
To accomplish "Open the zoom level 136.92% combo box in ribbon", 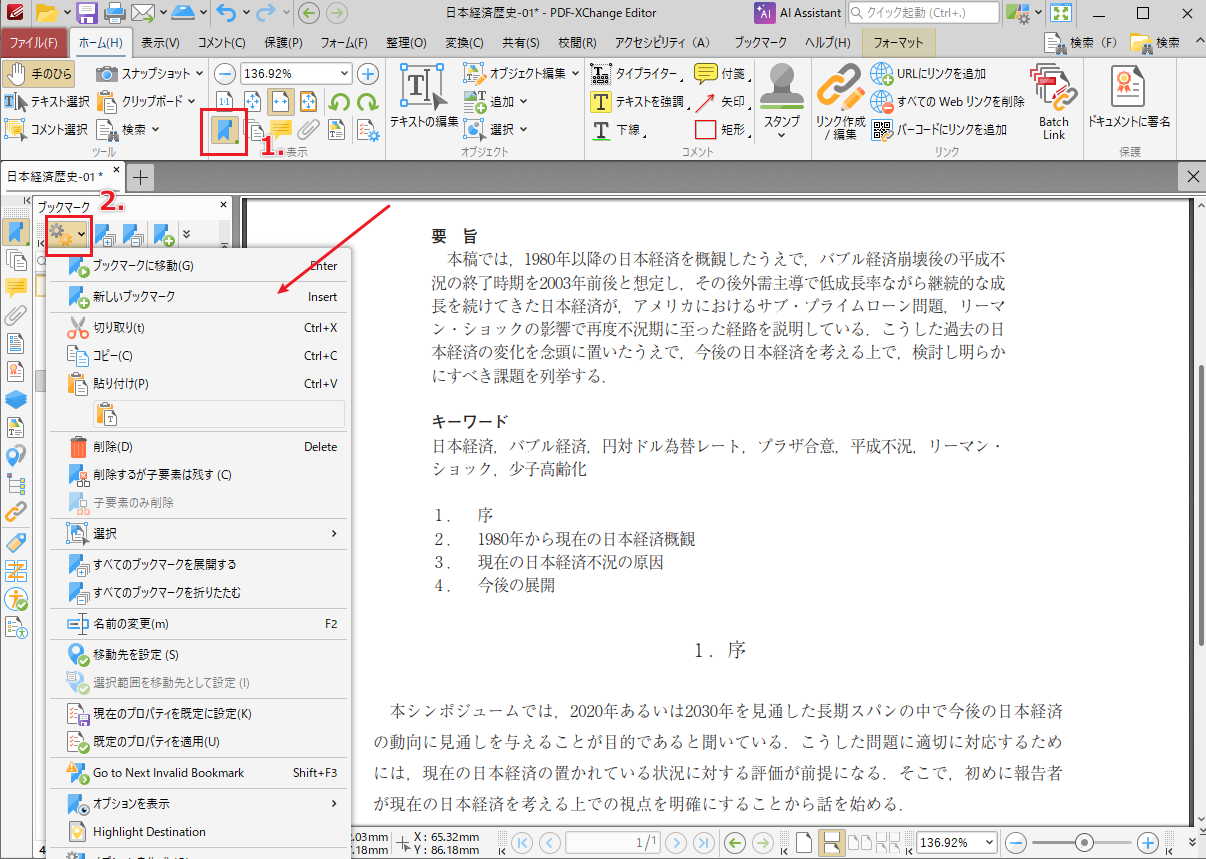I will pyautogui.click(x=296, y=74).
